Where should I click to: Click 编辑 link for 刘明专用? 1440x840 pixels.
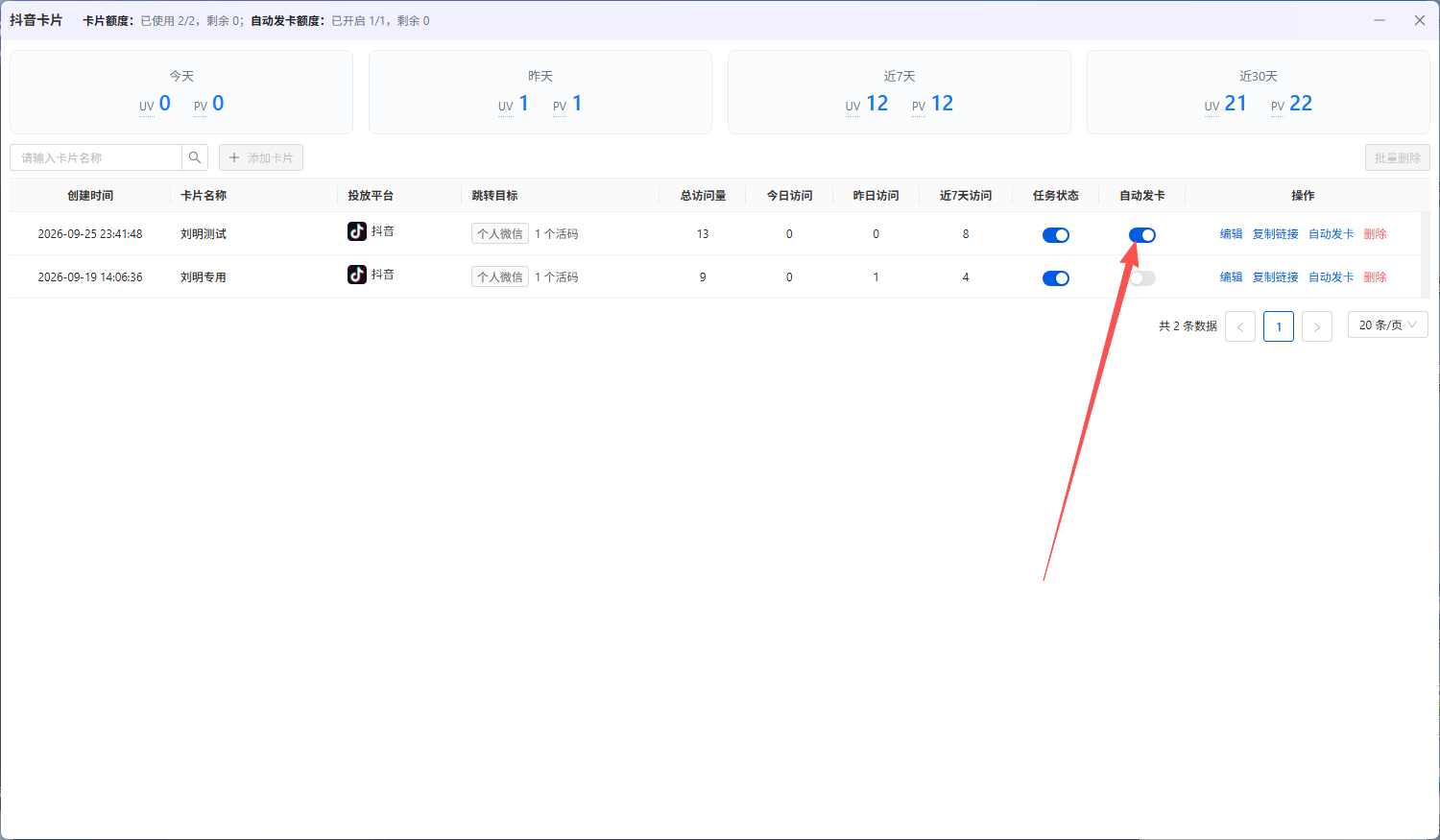[1232, 277]
